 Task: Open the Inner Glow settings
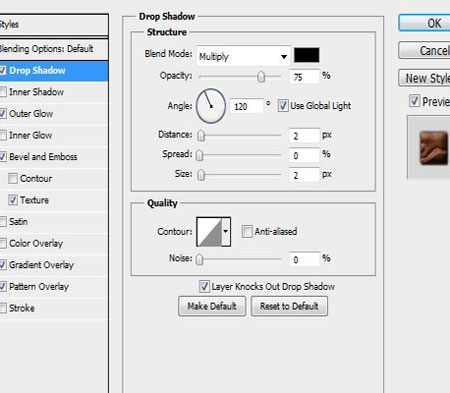pos(31,135)
